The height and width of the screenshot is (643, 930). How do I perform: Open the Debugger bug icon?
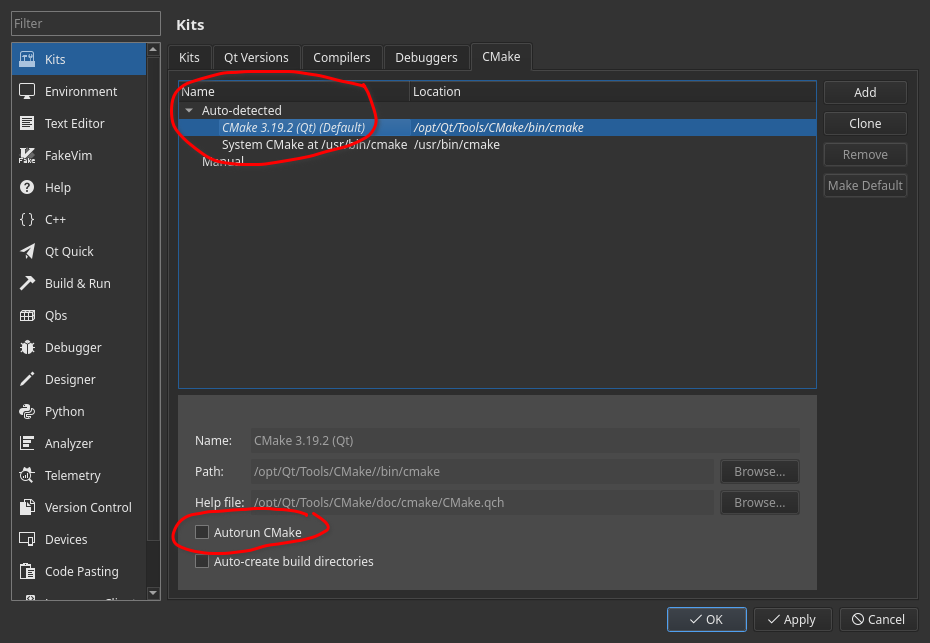pyautogui.click(x=27, y=348)
